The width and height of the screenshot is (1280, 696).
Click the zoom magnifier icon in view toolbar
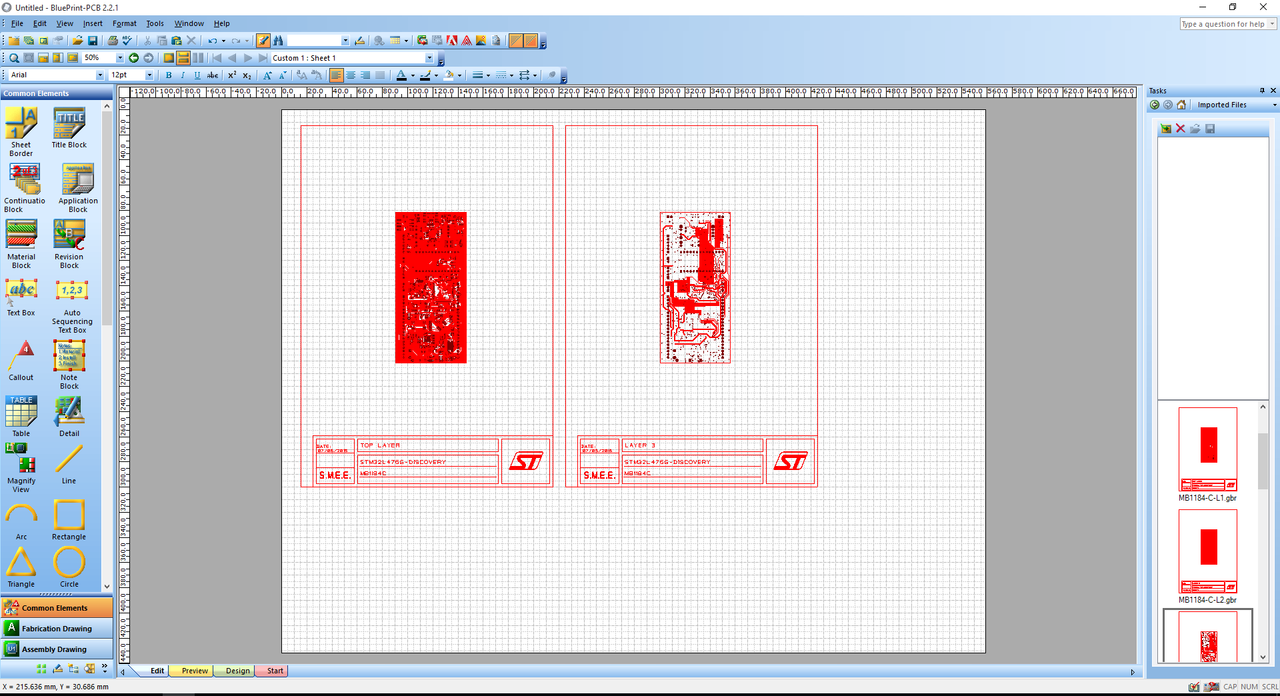pos(14,58)
